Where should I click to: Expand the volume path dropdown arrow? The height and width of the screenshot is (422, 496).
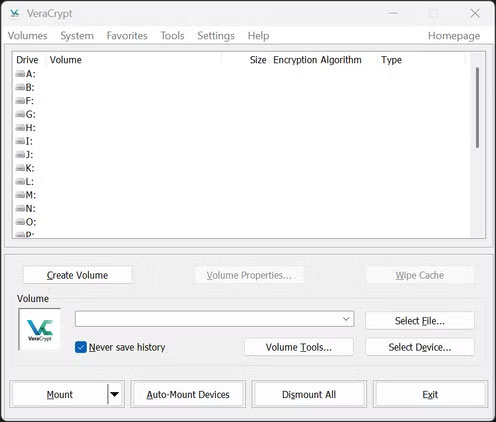click(346, 319)
